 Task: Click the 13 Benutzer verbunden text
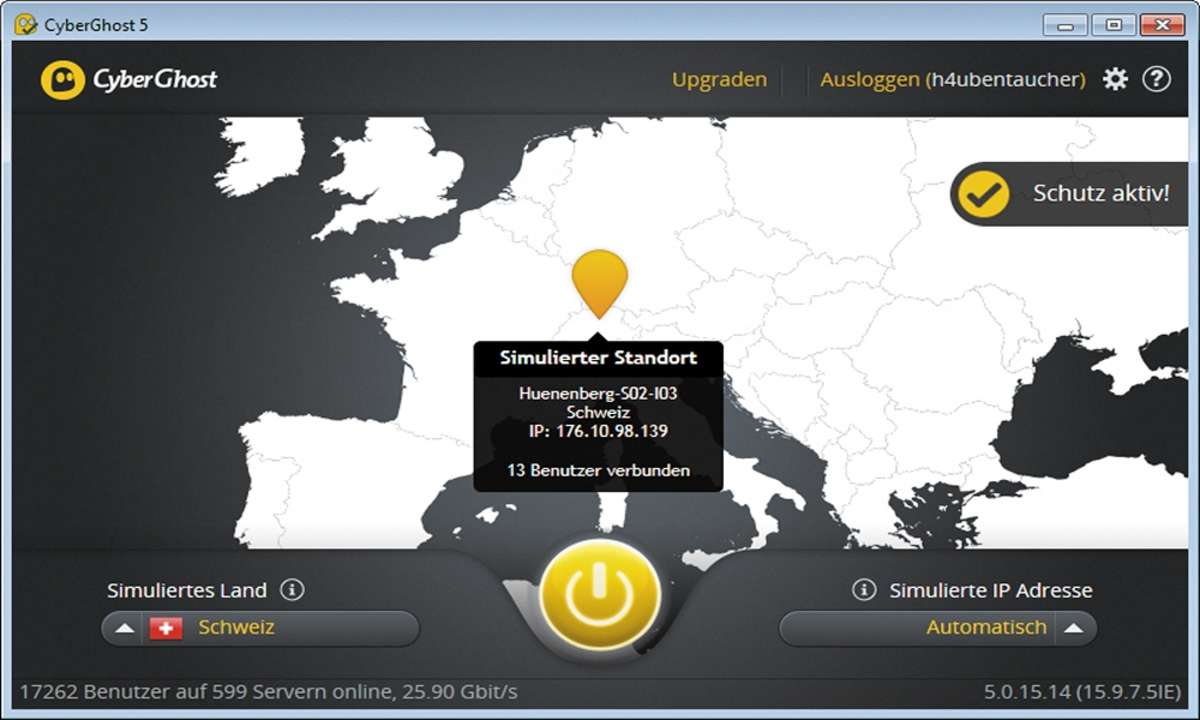(598, 470)
